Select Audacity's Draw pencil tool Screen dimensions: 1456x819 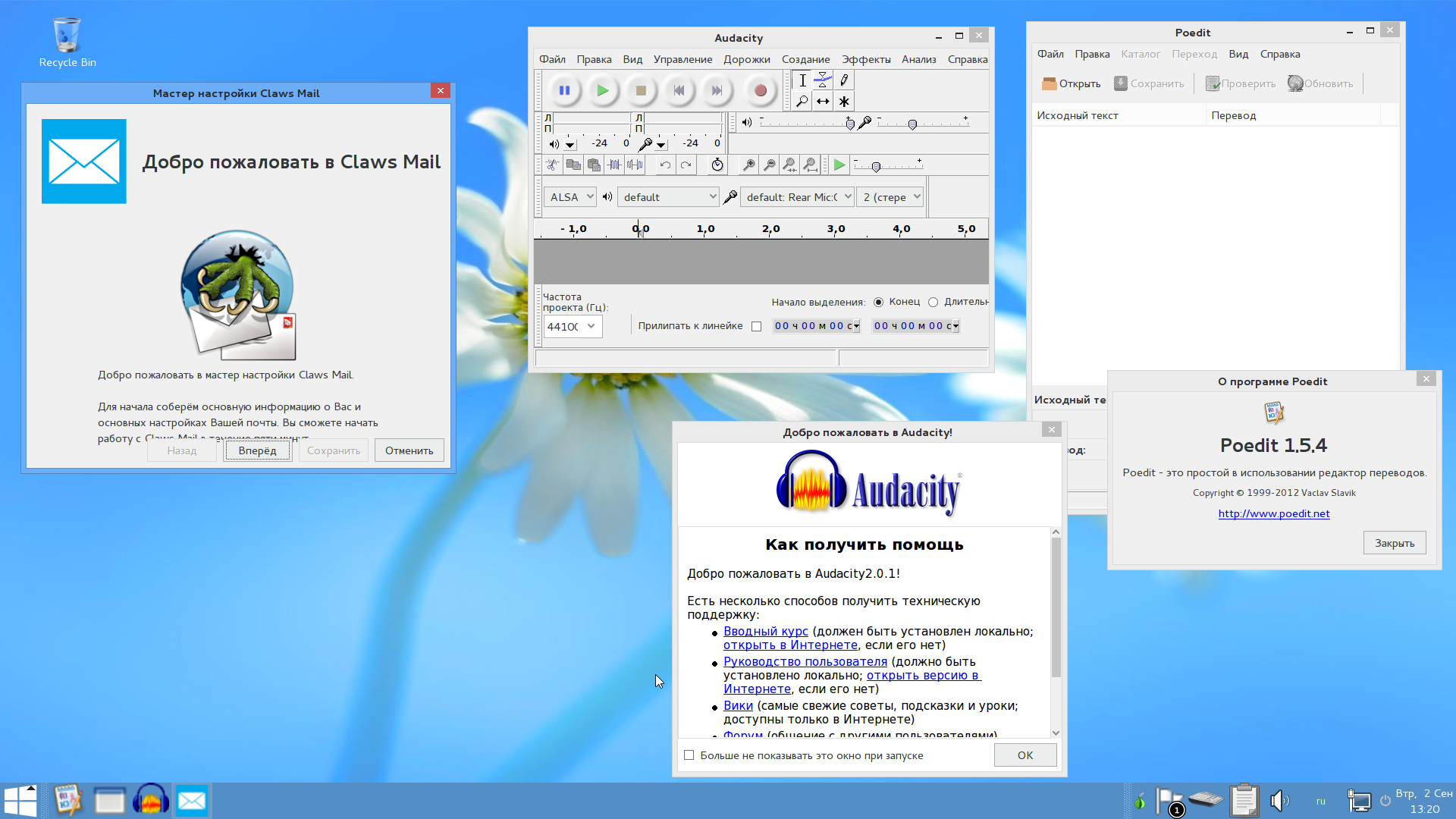coord(844,80)
